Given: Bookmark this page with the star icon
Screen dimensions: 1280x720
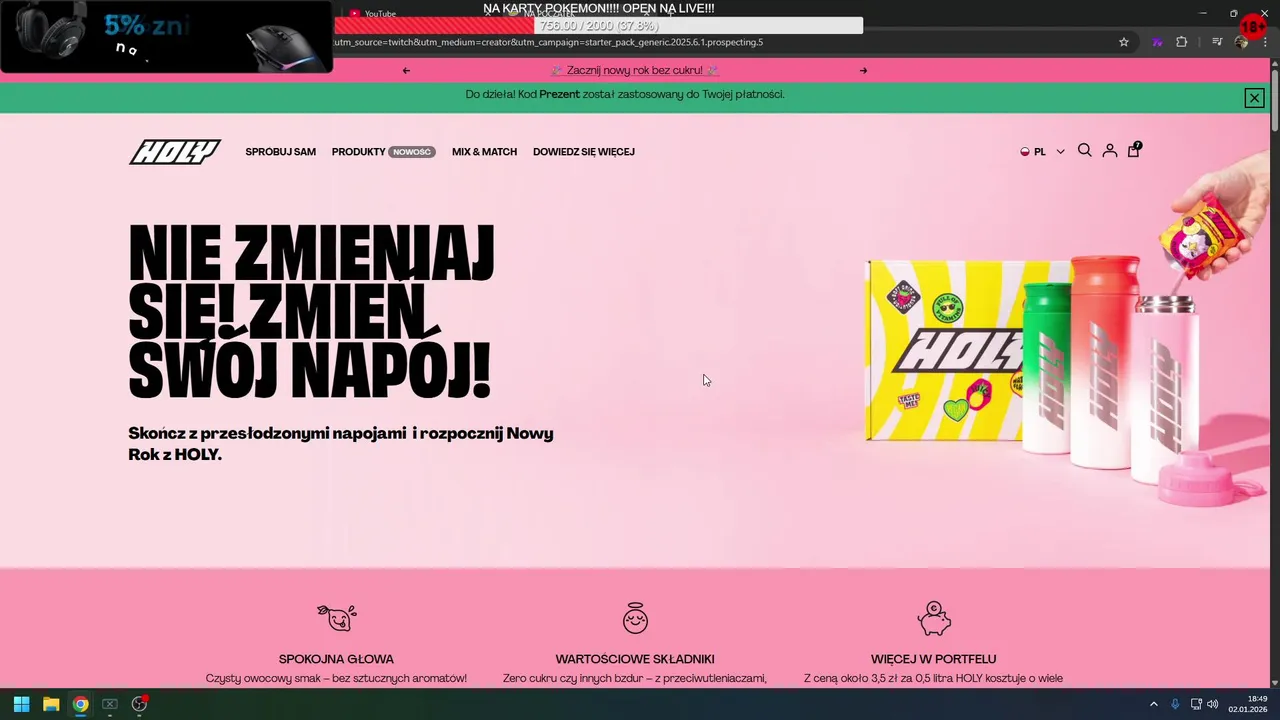Looking at the screenshot, I should (x=1124, y=42).
